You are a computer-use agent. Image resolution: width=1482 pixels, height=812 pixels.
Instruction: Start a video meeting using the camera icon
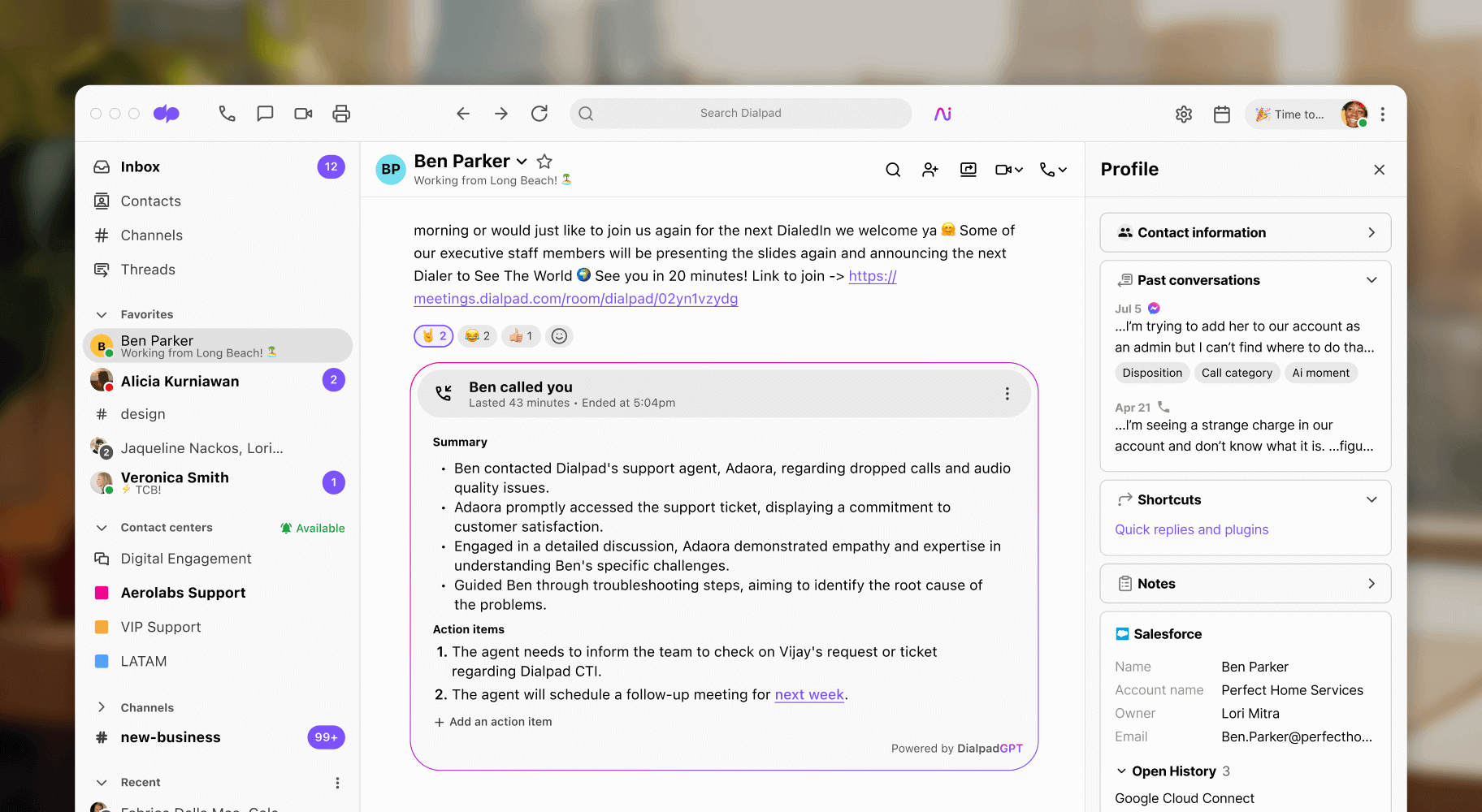[303, 114]
